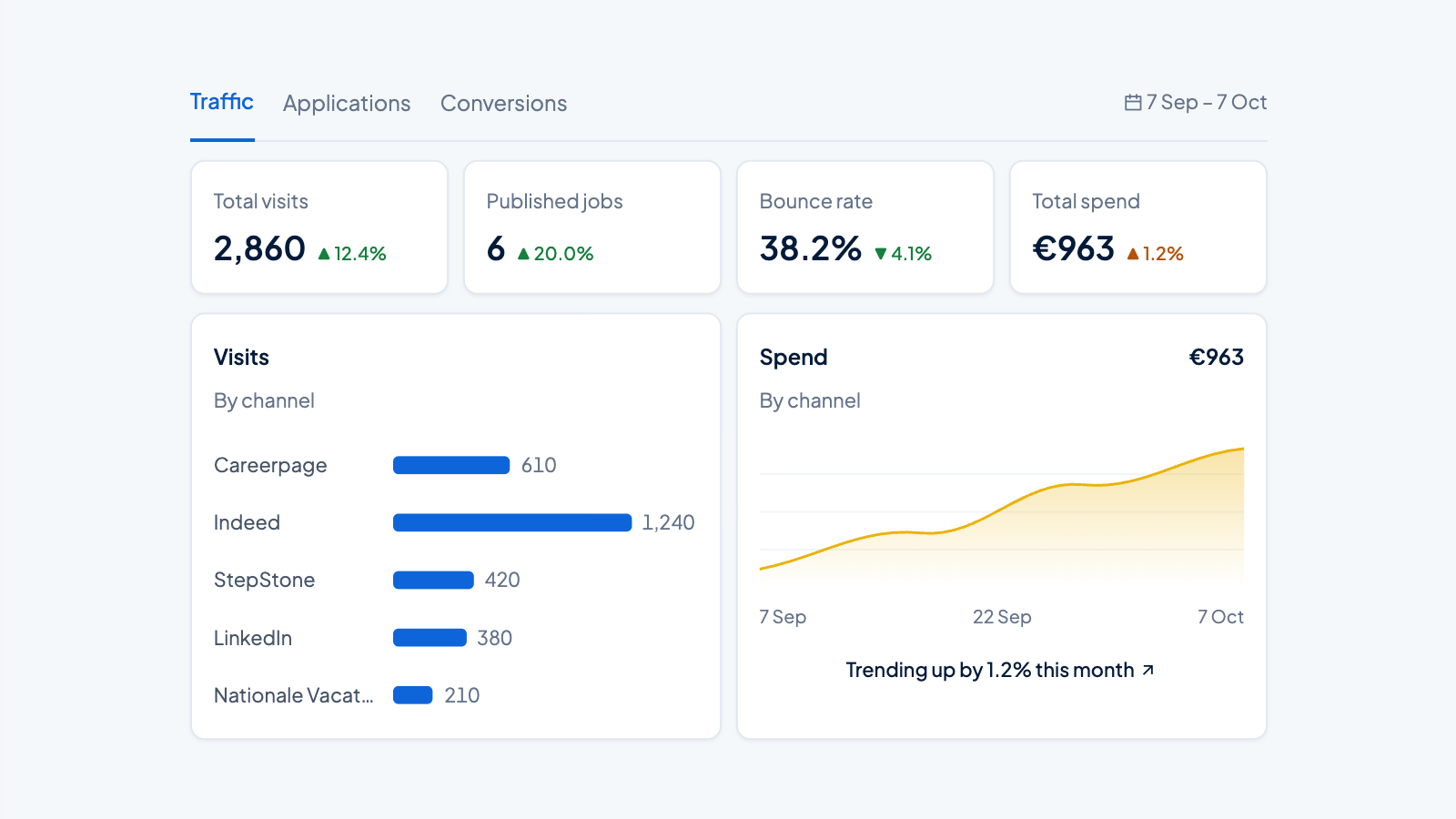The height and width of the screenshot is (819, 1456).
Task: Click the '22 Sep' axis label
Action: pos(1002,617)
